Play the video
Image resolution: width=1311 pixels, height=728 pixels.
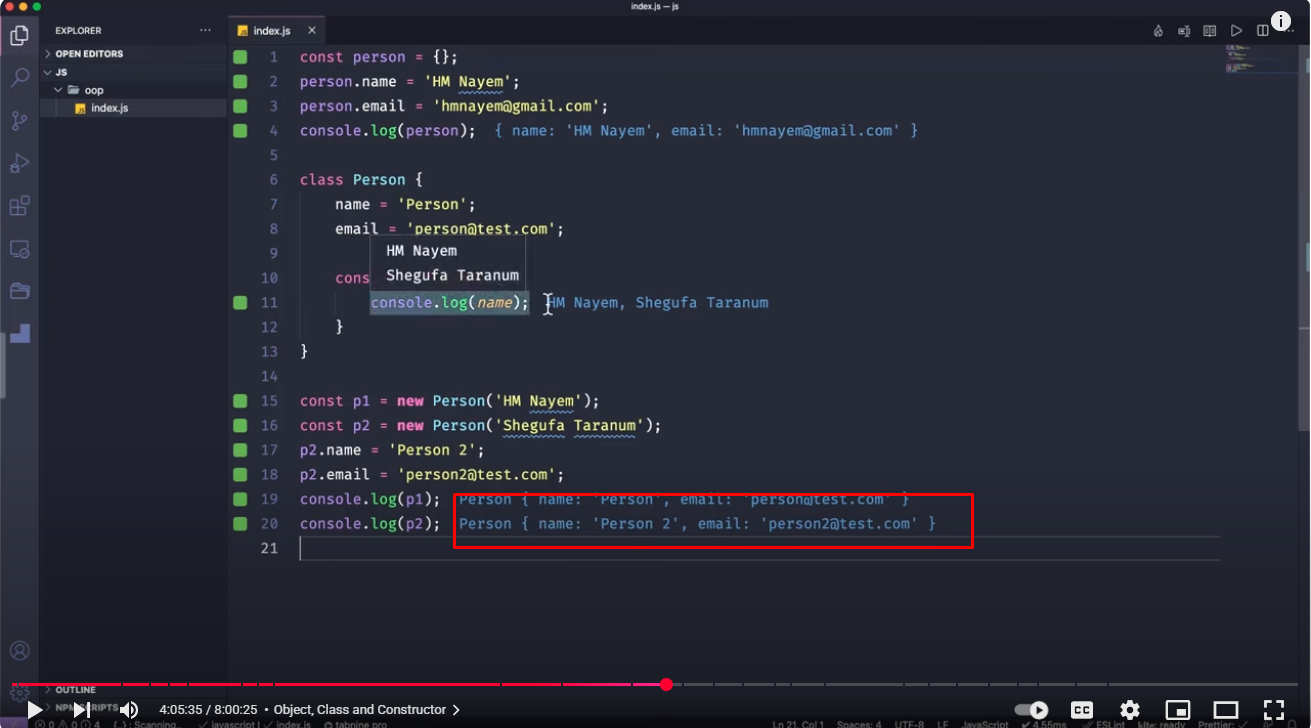click(x=35, y=709)
